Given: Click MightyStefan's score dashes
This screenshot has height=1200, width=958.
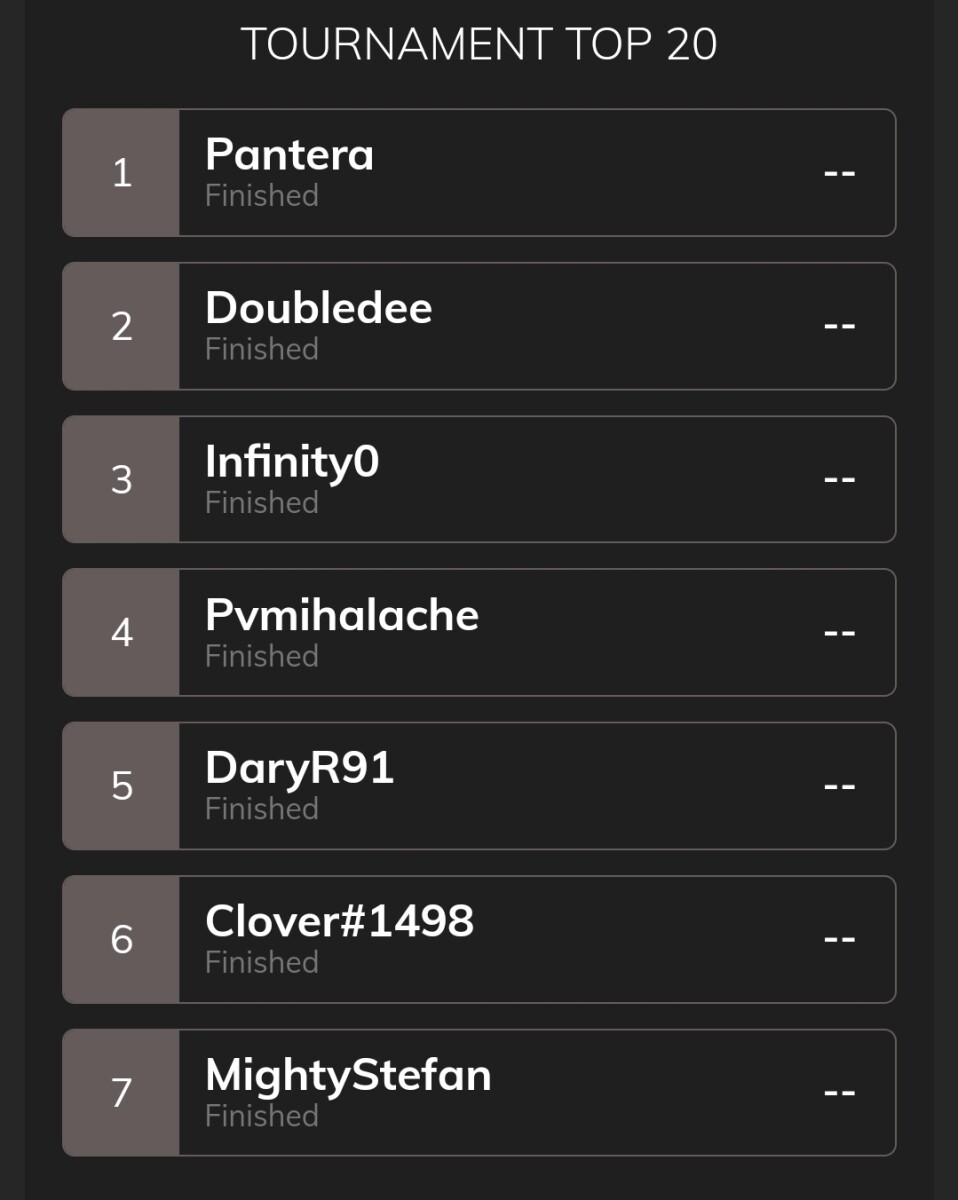Looking at the screenshot, I should [x=839, y=1092].
